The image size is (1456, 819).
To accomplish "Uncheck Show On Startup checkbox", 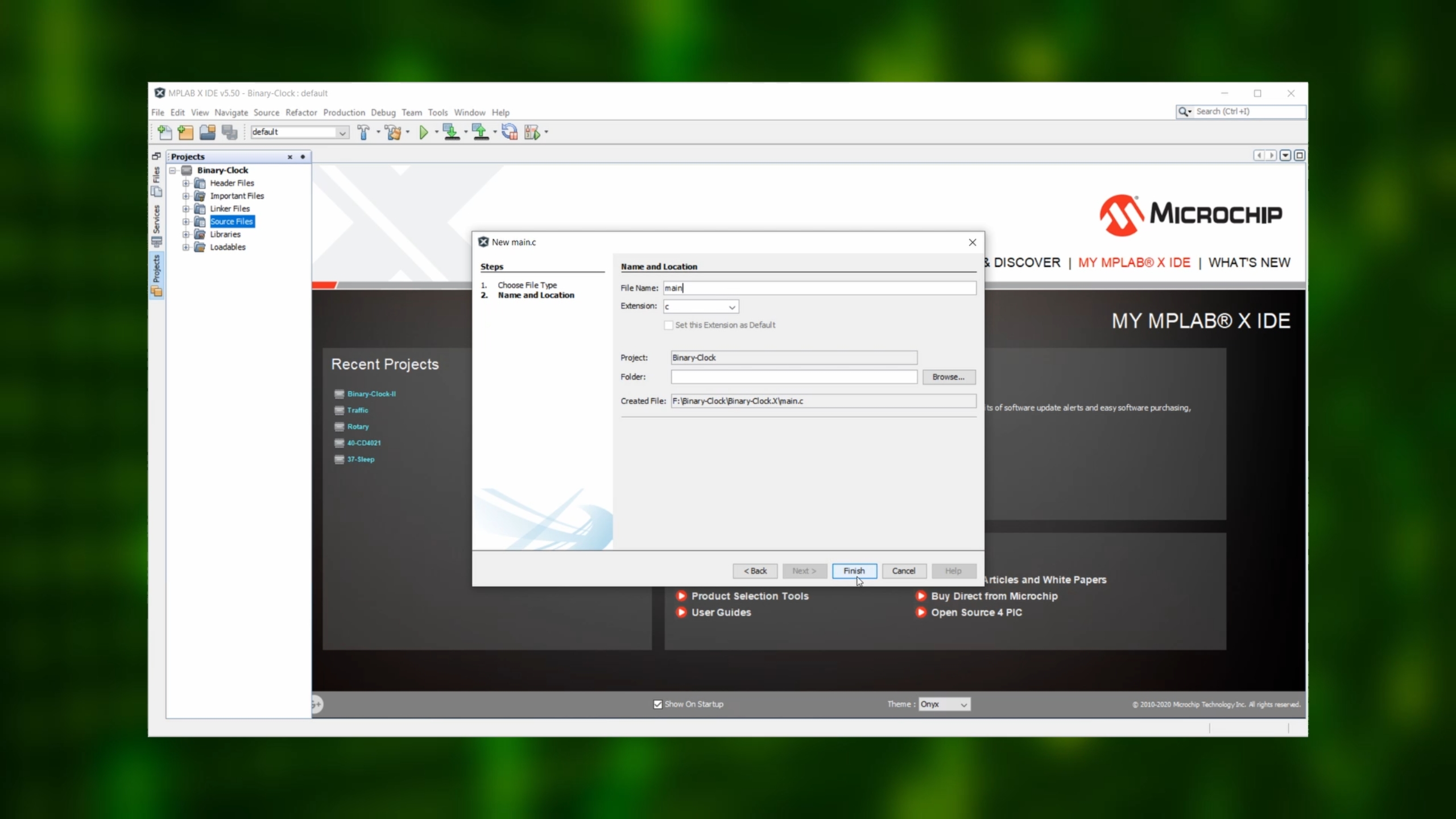I will (658, 704).
